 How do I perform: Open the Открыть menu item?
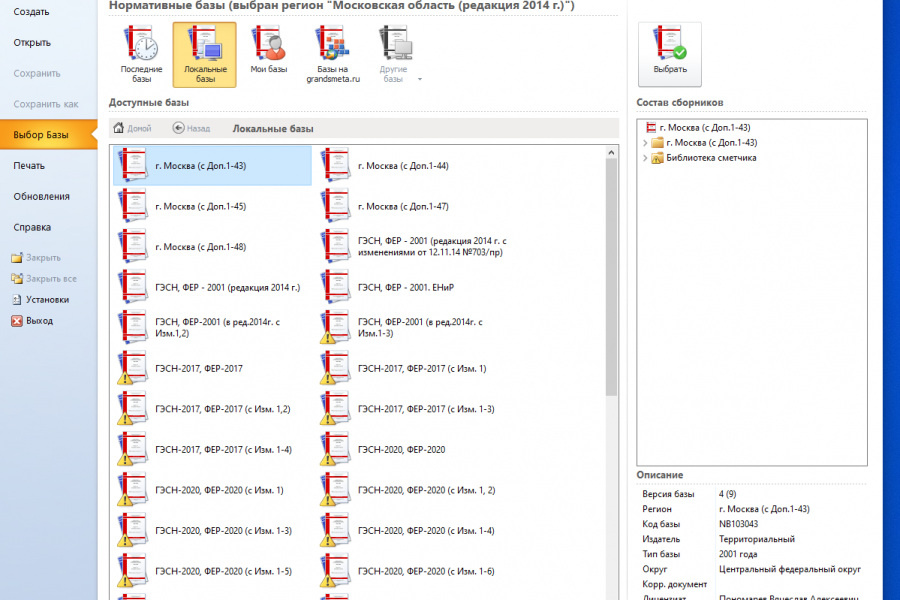click(32, 42)
